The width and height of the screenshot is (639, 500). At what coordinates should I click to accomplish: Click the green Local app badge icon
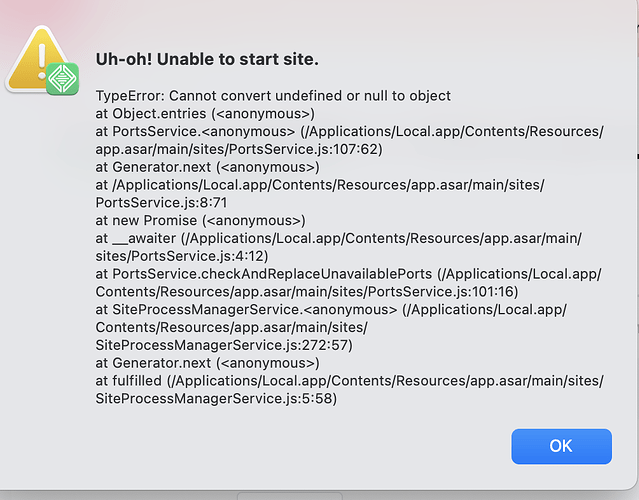(x=62, y=78)
